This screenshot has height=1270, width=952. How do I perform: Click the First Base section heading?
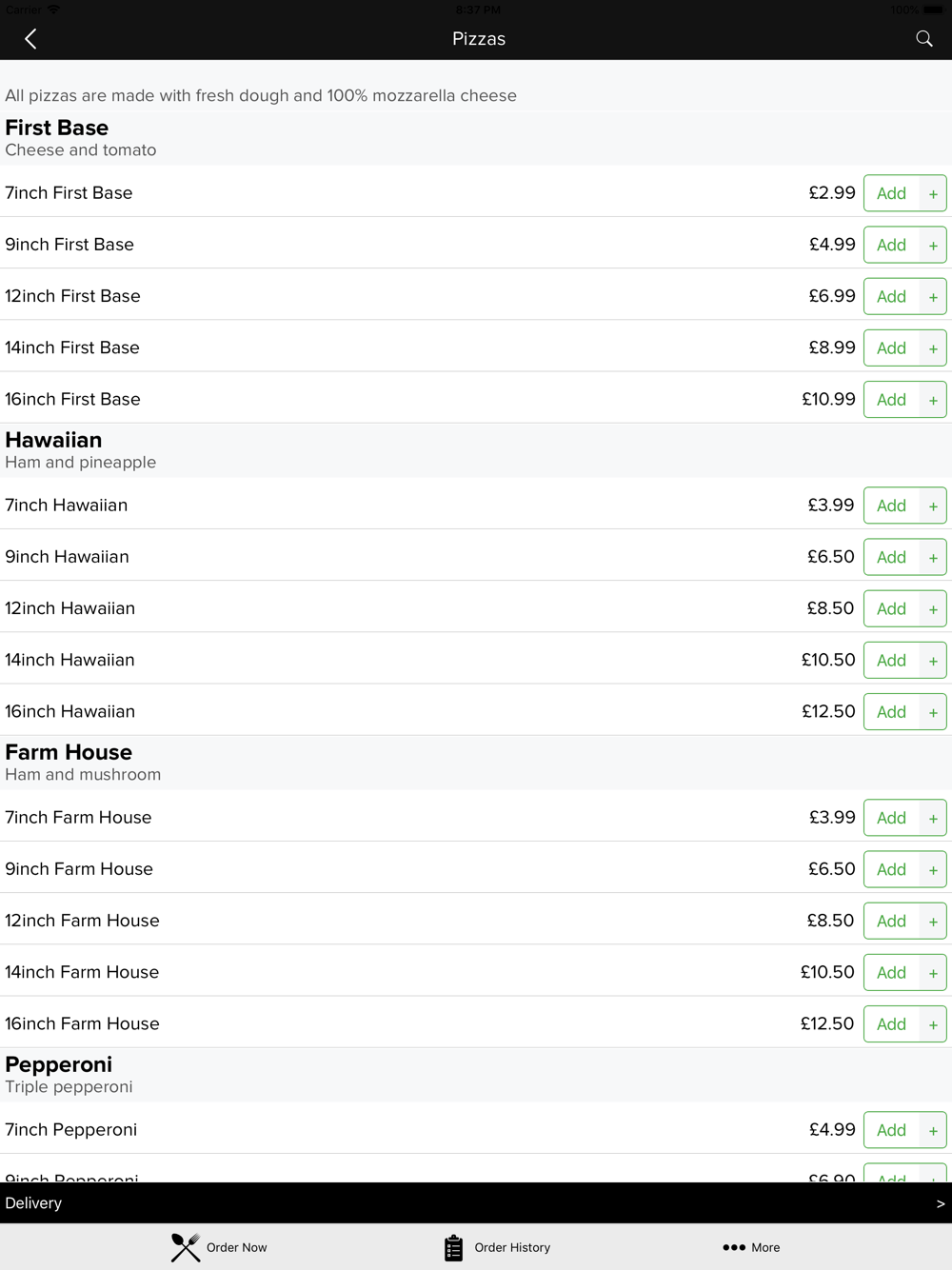57,128
